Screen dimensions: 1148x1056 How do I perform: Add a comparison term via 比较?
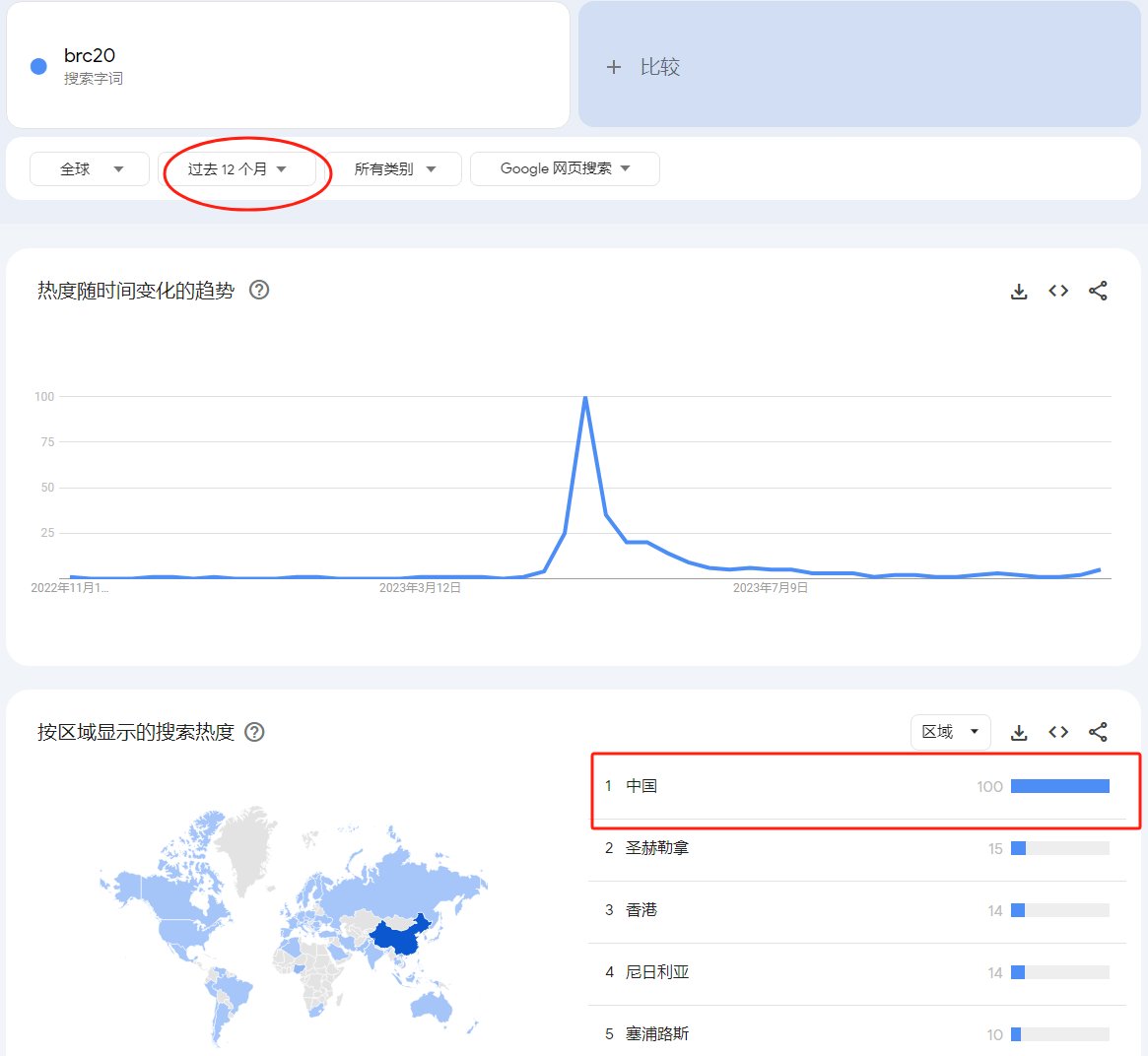[x=859, y=64]
